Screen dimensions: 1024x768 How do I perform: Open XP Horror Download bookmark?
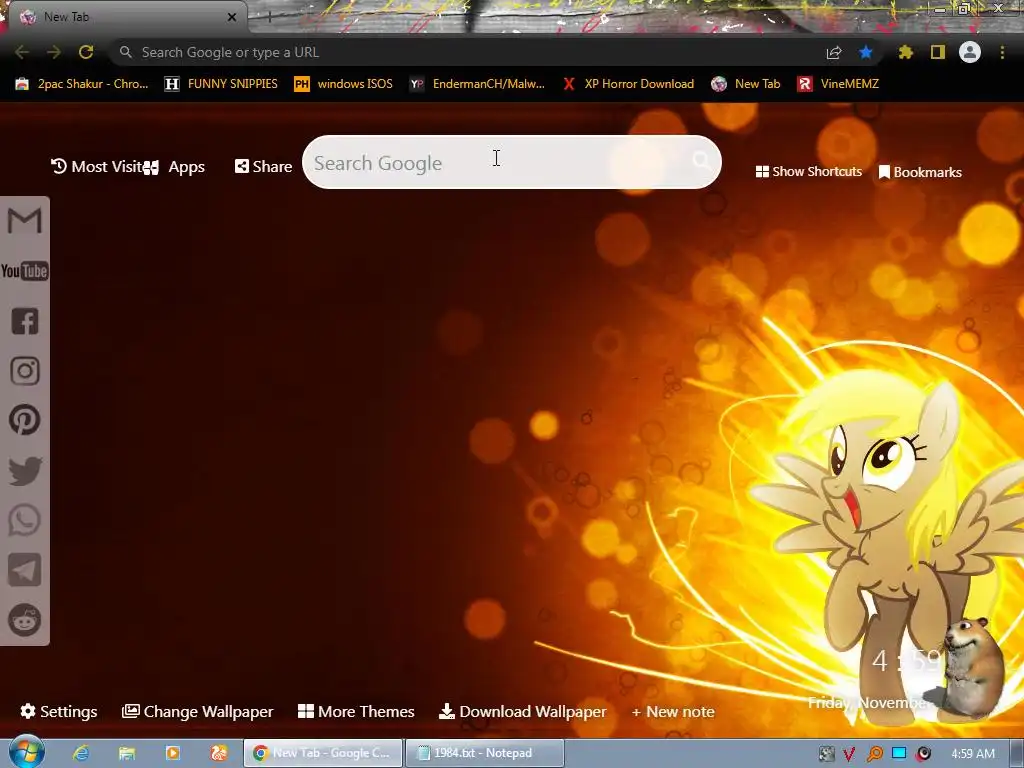628,84
